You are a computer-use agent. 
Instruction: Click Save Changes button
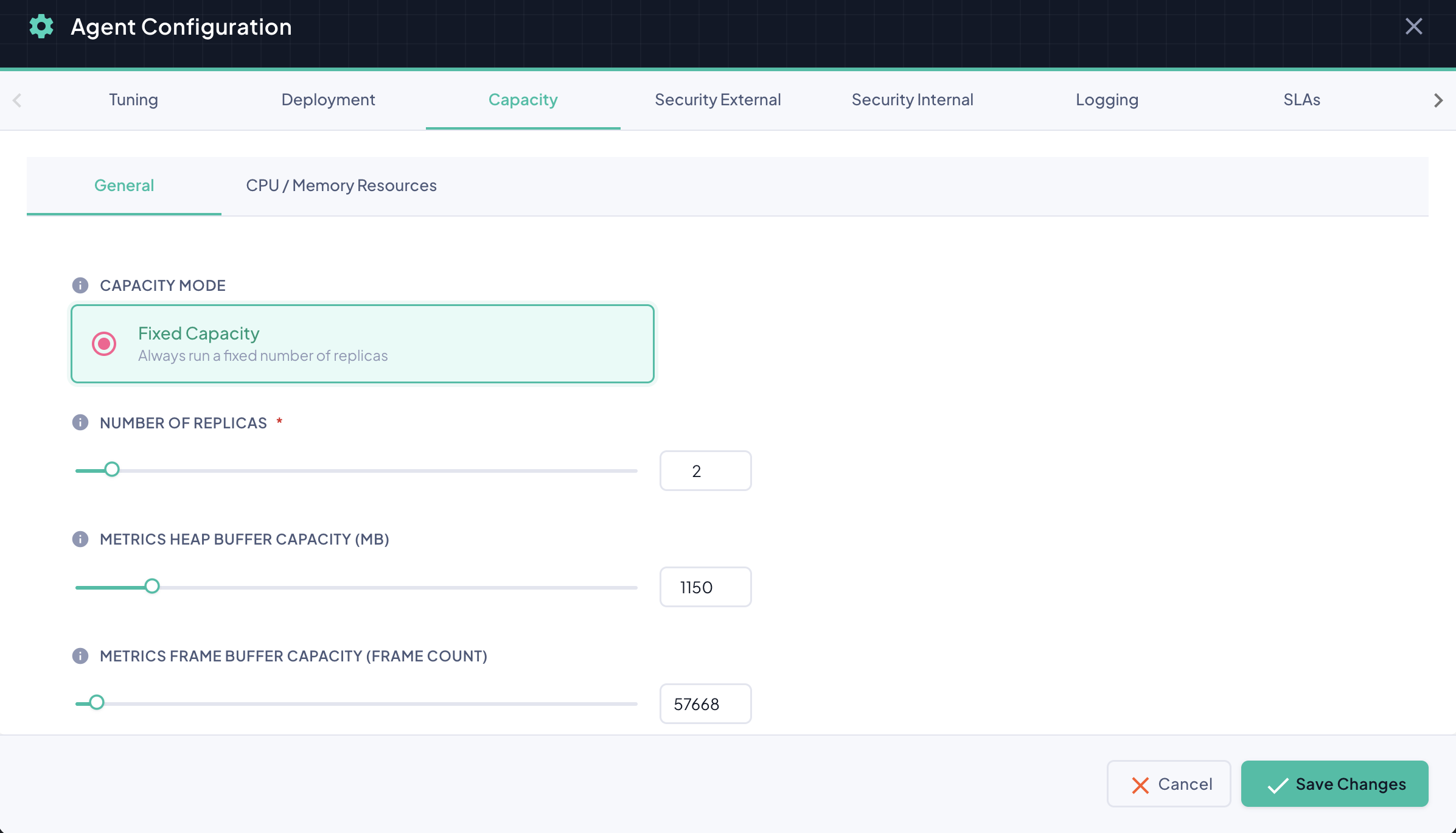coord(1335,784)
